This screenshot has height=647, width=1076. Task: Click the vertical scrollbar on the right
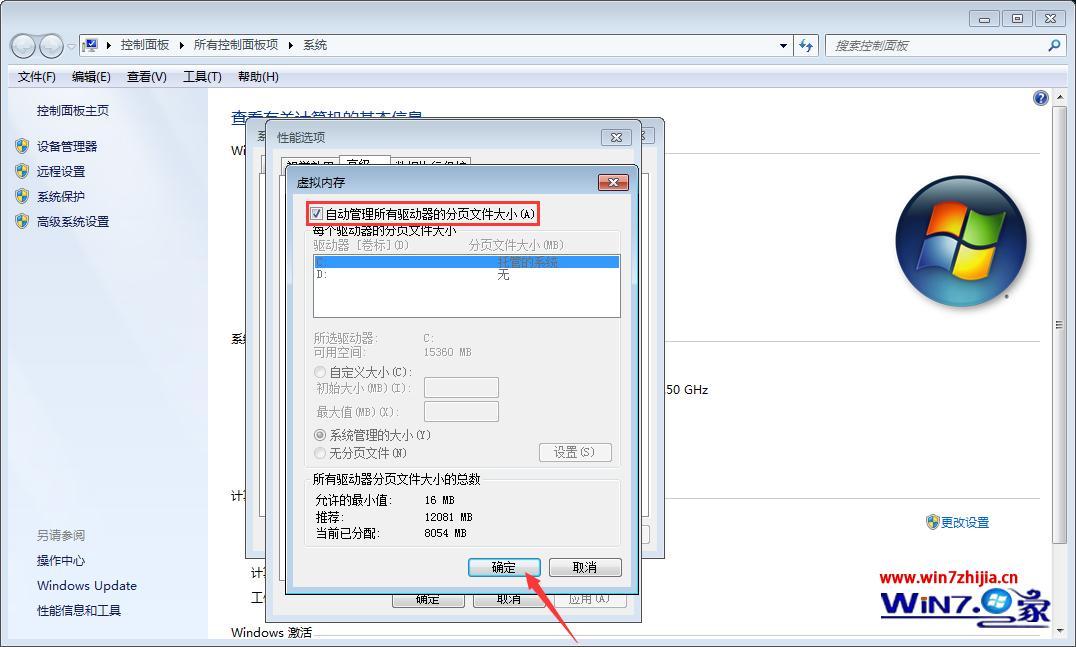click(1059, 325)
